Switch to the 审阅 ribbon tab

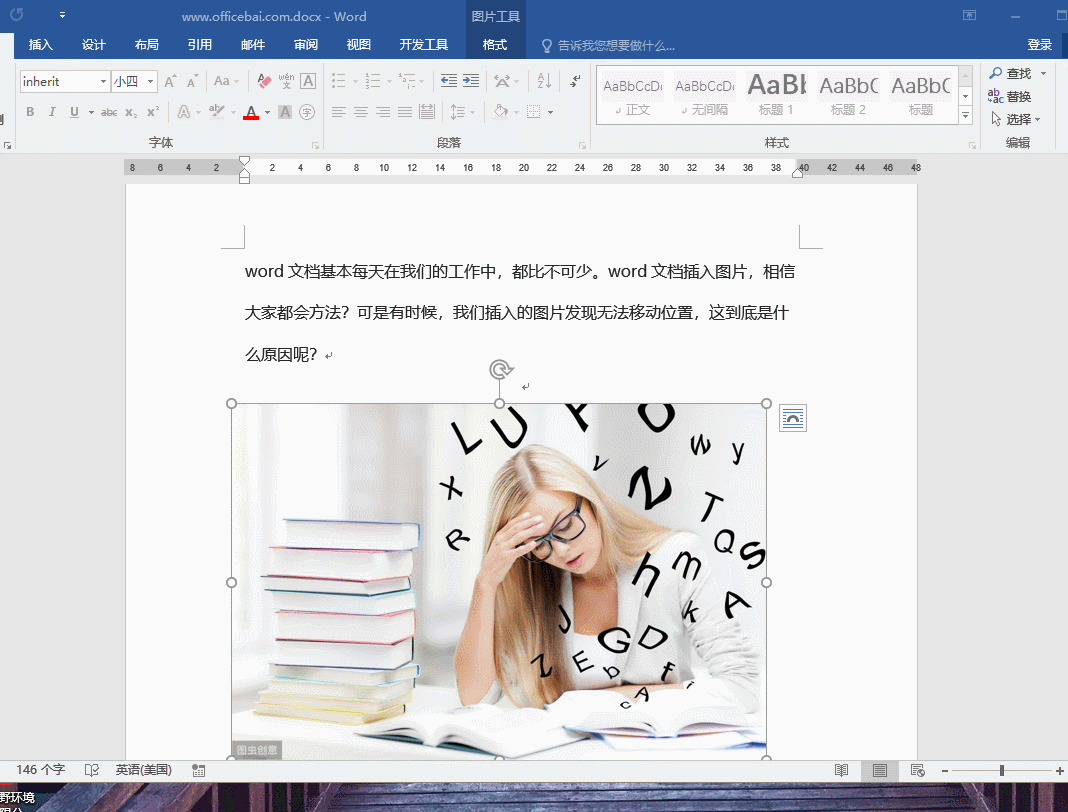(306, 45)
